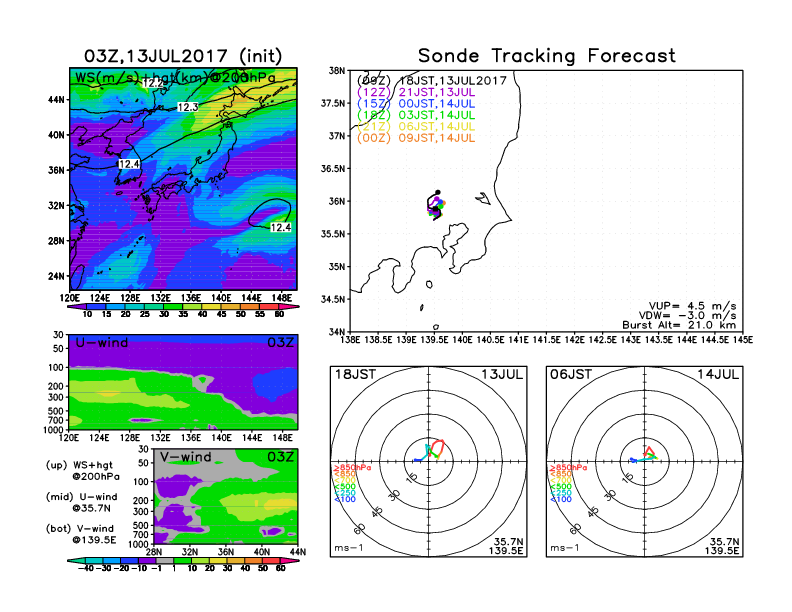Click the red loop in the 18JST hodograph
Image resolution: width=792 pixels, height=612 pixels.
[438, 448]
